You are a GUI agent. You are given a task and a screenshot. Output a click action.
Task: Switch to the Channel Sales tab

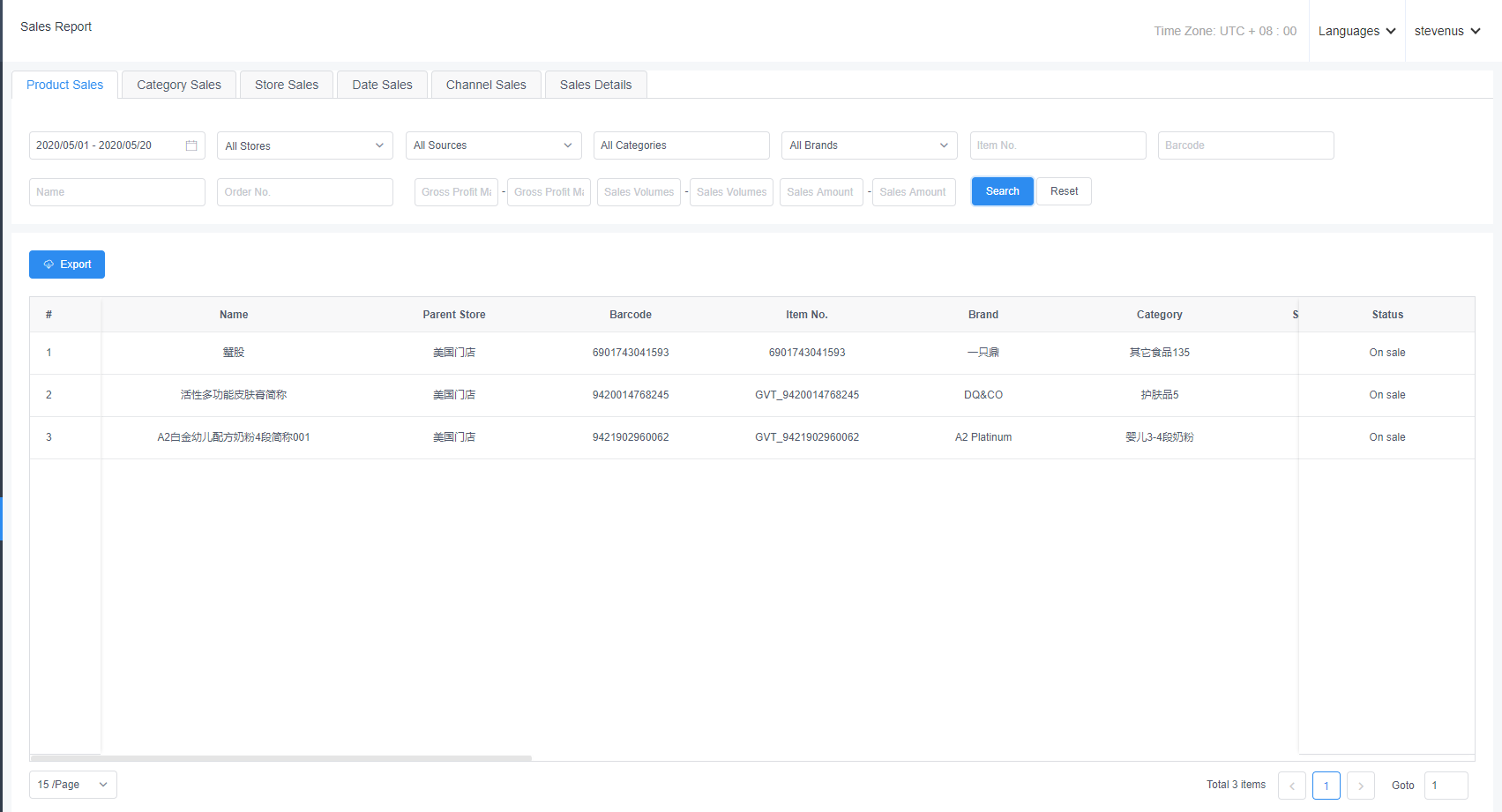coord(486,85)
